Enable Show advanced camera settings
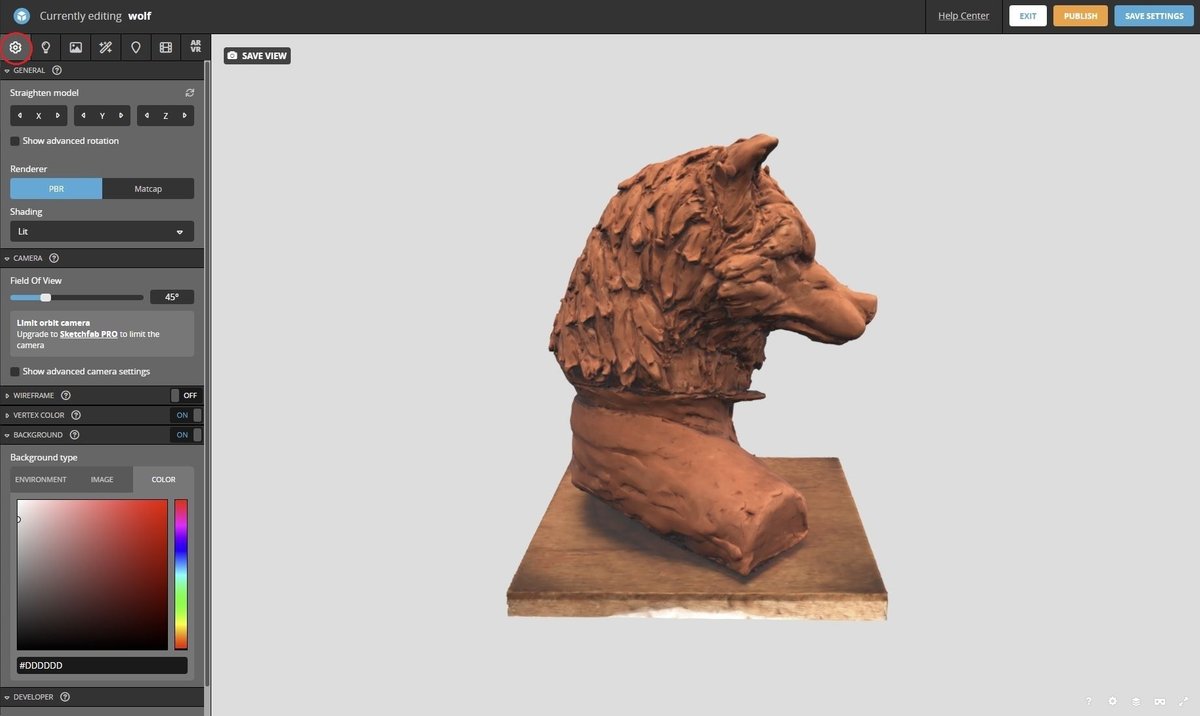The height and width of the screenshot is (716, 1200). (14, 370)
